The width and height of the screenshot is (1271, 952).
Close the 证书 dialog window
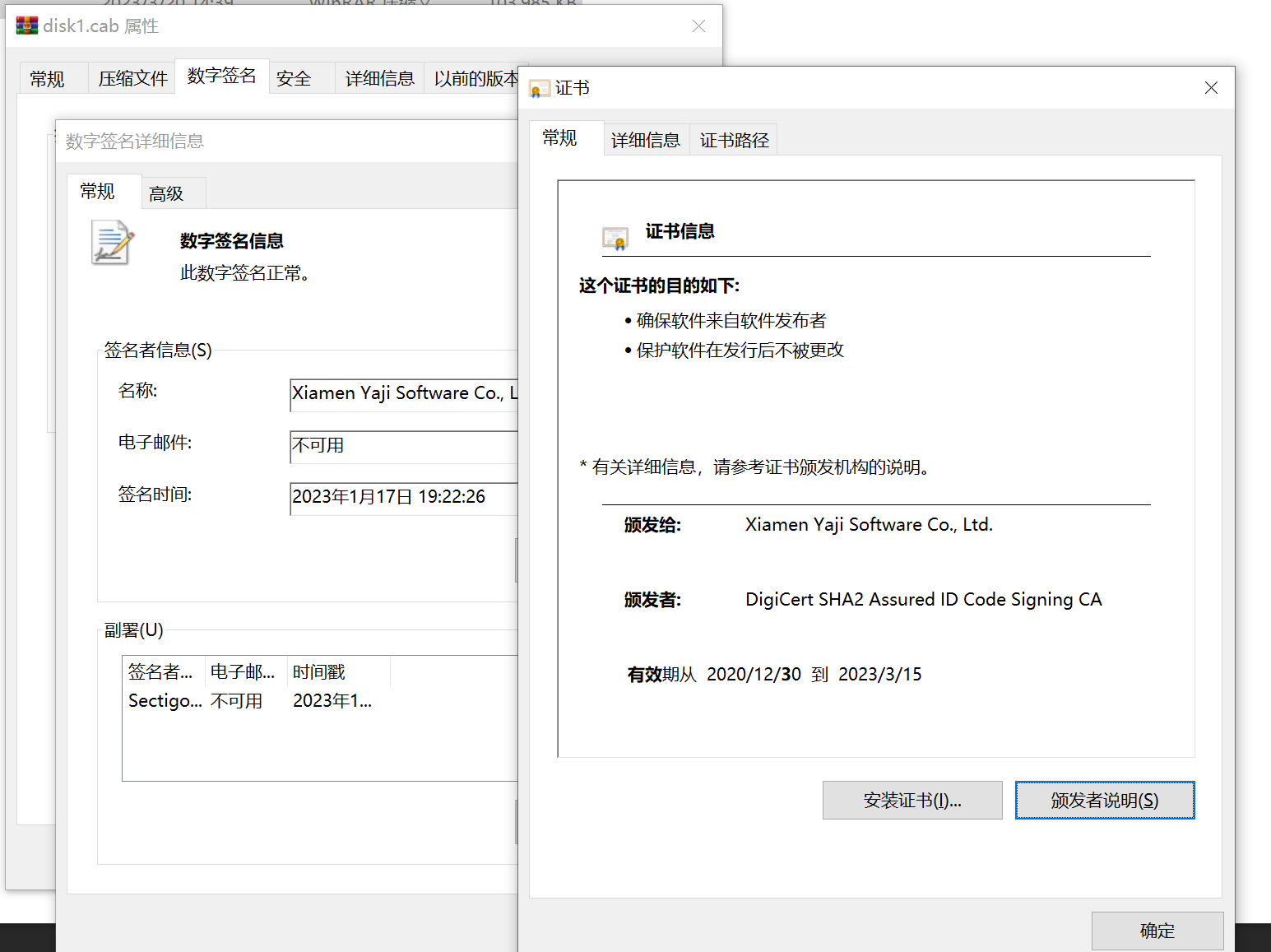[x=1211, y=88]
